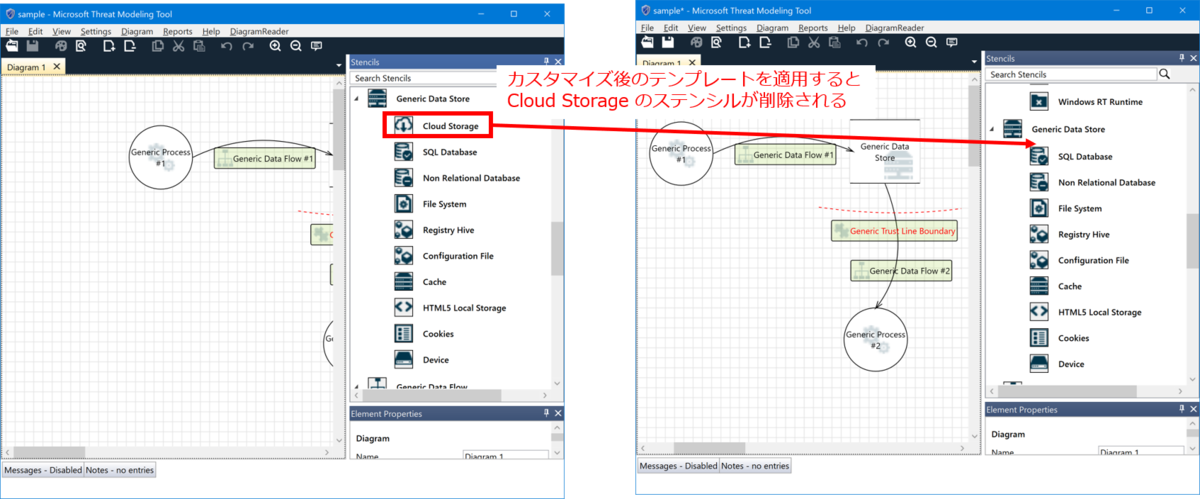Click Delete diagram icon in left window

129,45
